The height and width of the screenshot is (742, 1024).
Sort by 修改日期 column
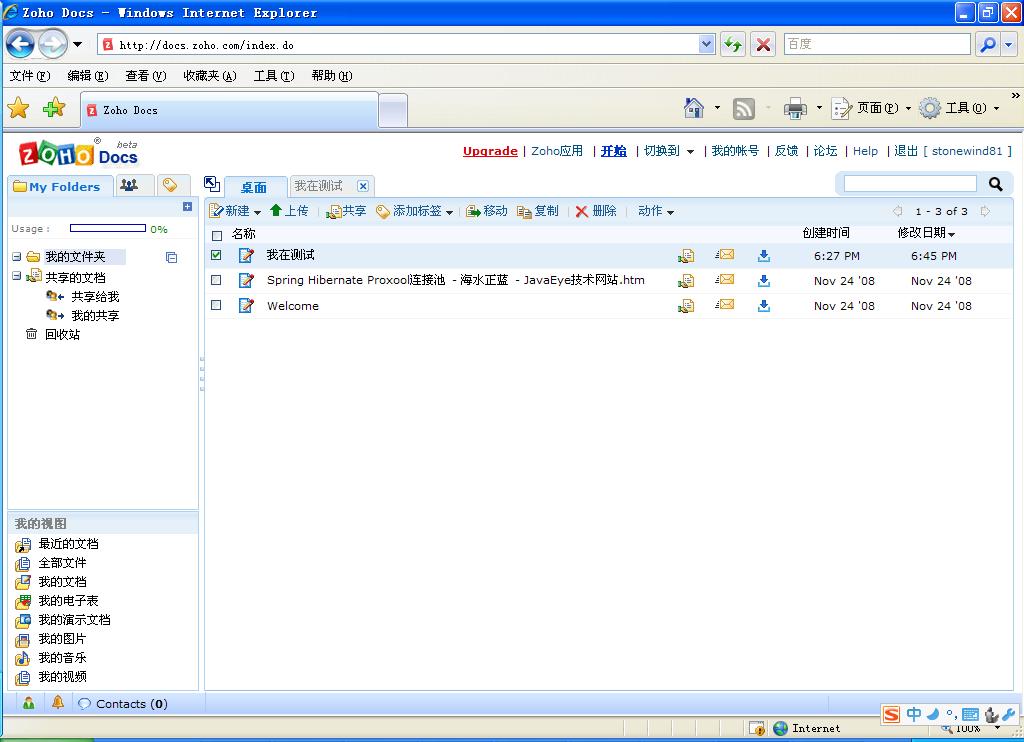pos(925,233)
